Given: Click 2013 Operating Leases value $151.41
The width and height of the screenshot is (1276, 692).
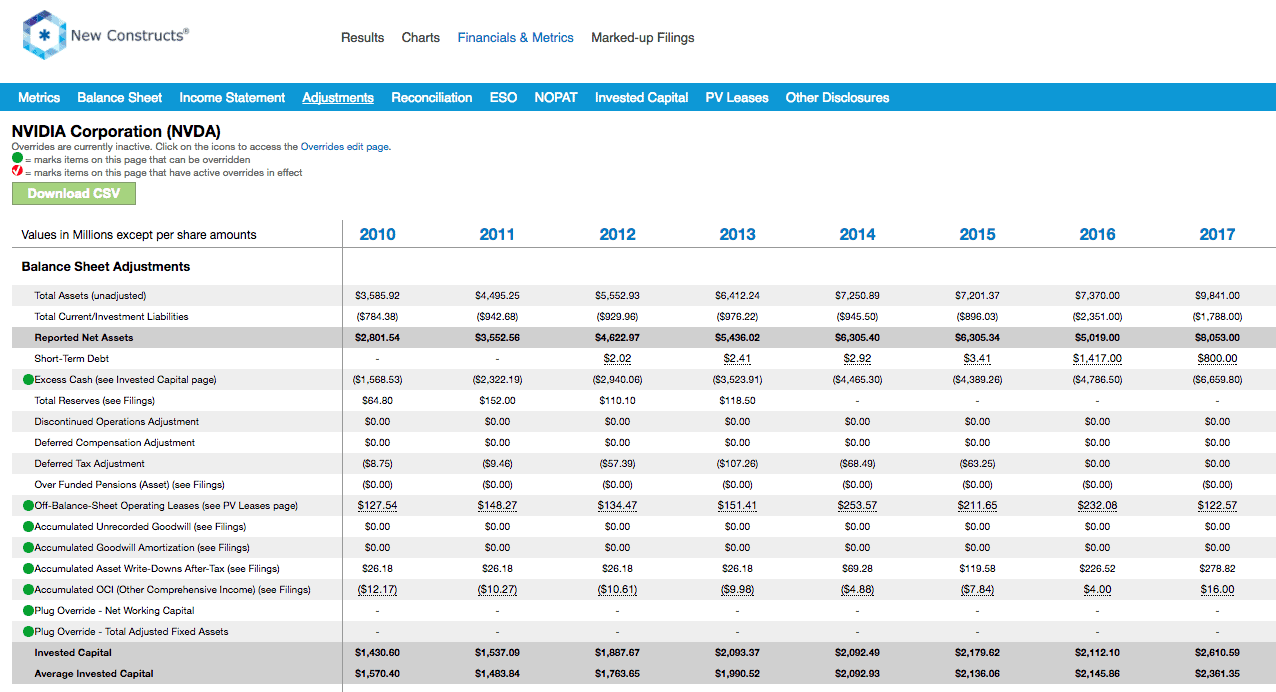Looking at the screenshot, I should (x=737, y=506).
